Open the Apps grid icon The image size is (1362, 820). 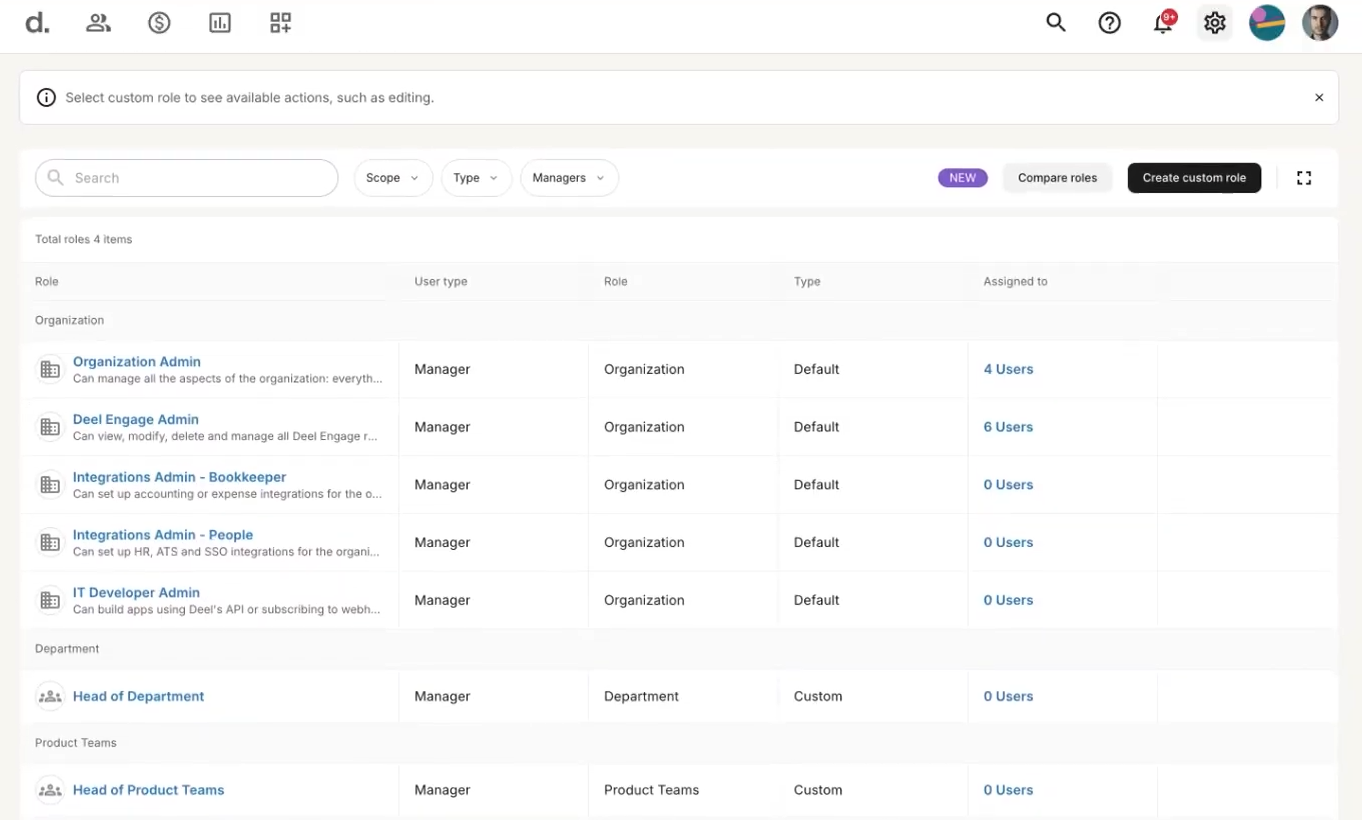(281, 23)
